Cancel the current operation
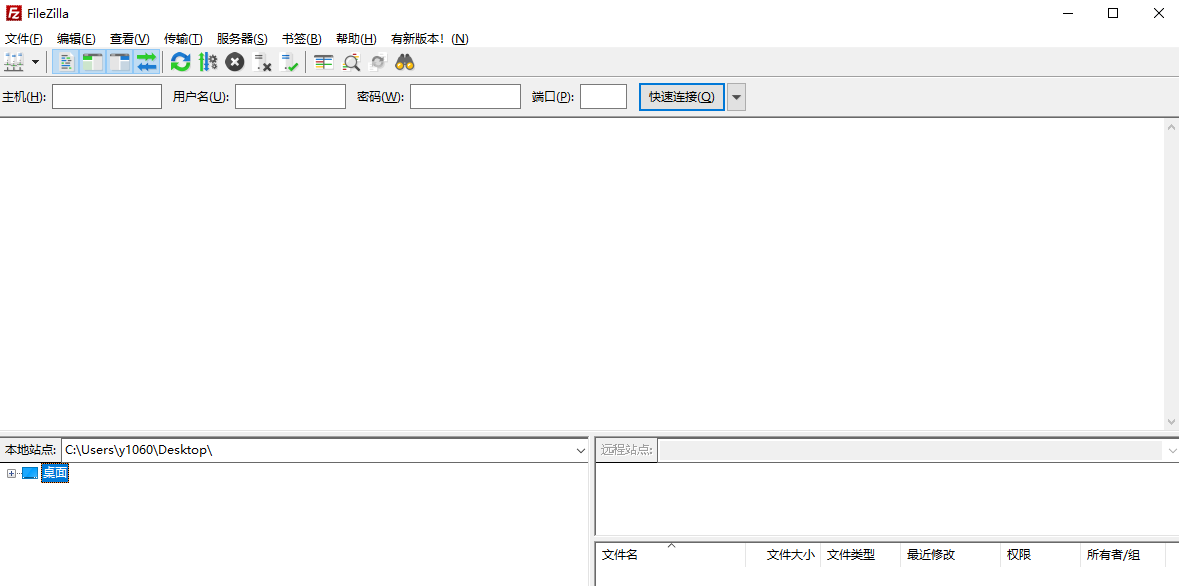This screenshot has height=586, width=1179. [x=234, y=62]
